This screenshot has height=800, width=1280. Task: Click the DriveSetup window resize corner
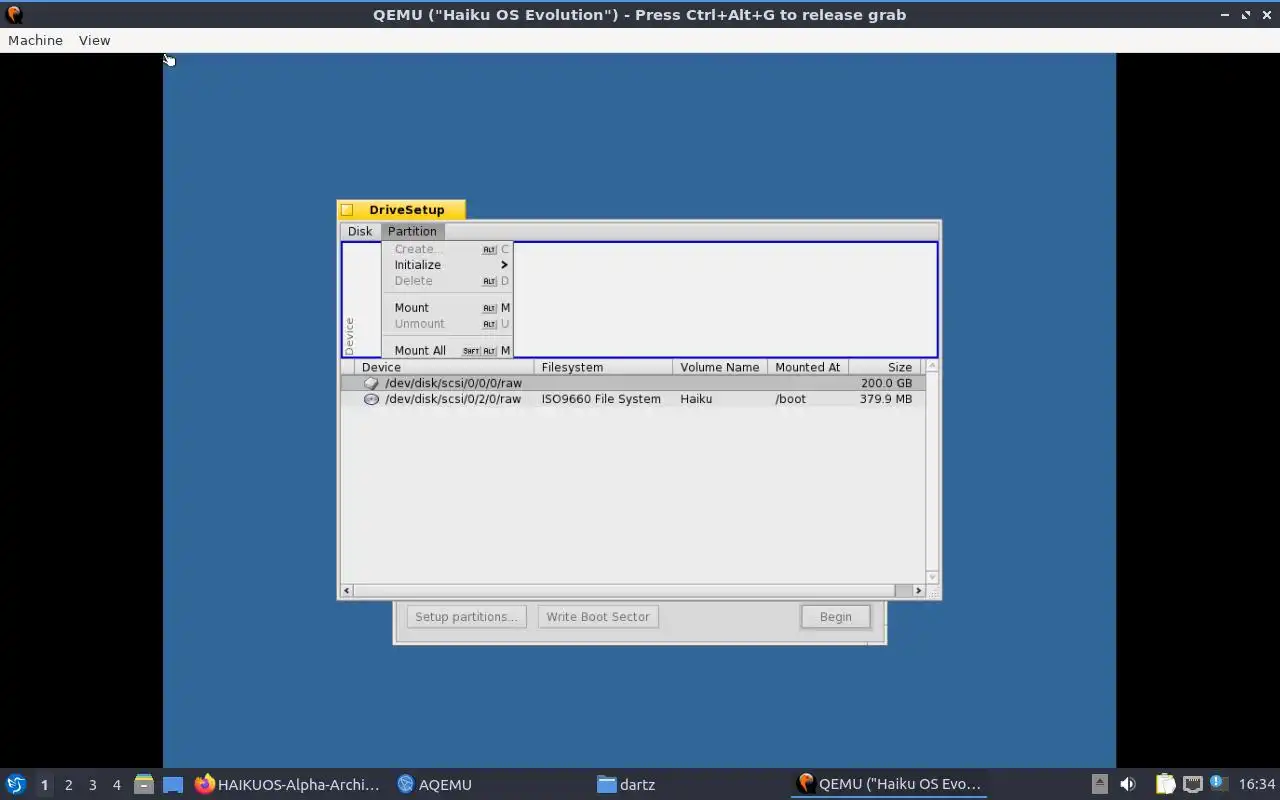934,592
